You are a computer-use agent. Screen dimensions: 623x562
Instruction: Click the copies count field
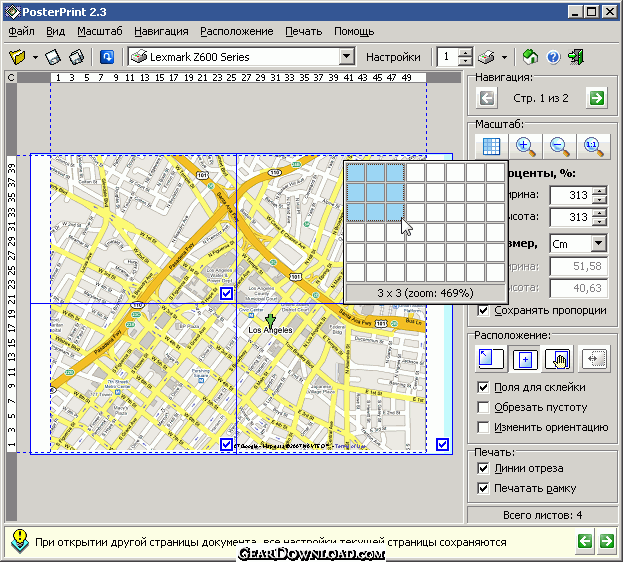tap(448, 57)
